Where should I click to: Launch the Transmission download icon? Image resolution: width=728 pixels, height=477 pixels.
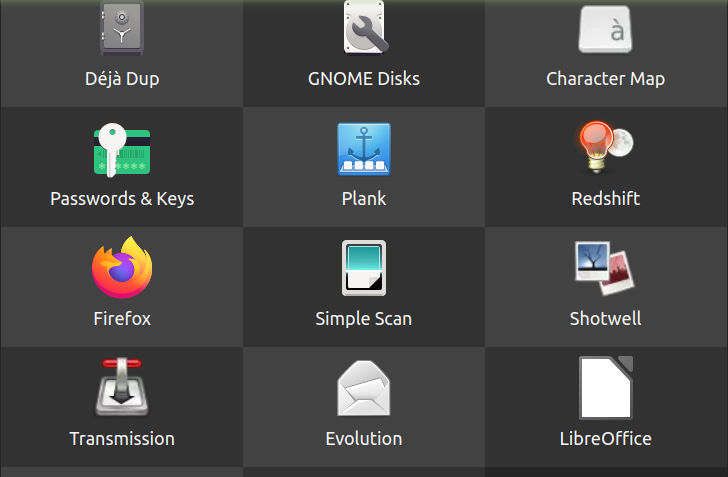tap(122, 386)
